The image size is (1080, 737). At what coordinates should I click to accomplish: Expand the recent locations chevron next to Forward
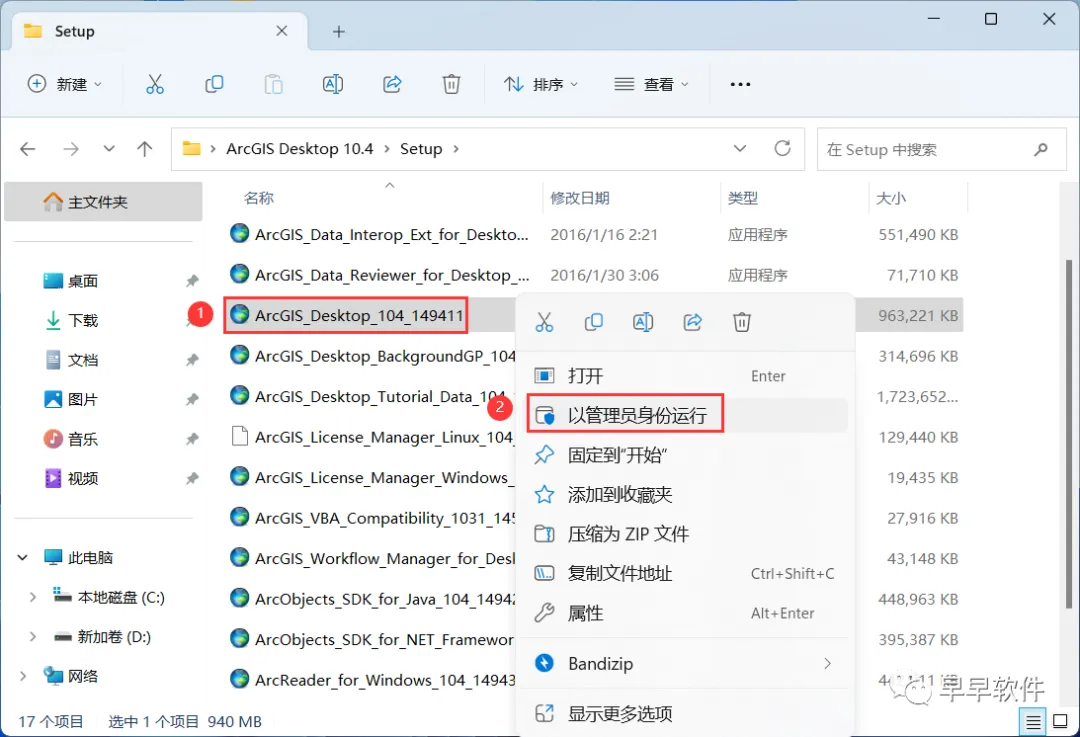pyautogui.click(x=109, y=149)
